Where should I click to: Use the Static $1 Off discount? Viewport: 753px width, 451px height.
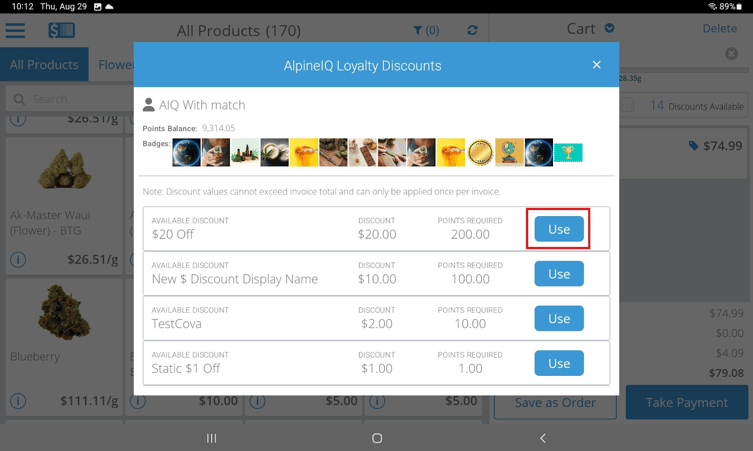coord(559,363)
